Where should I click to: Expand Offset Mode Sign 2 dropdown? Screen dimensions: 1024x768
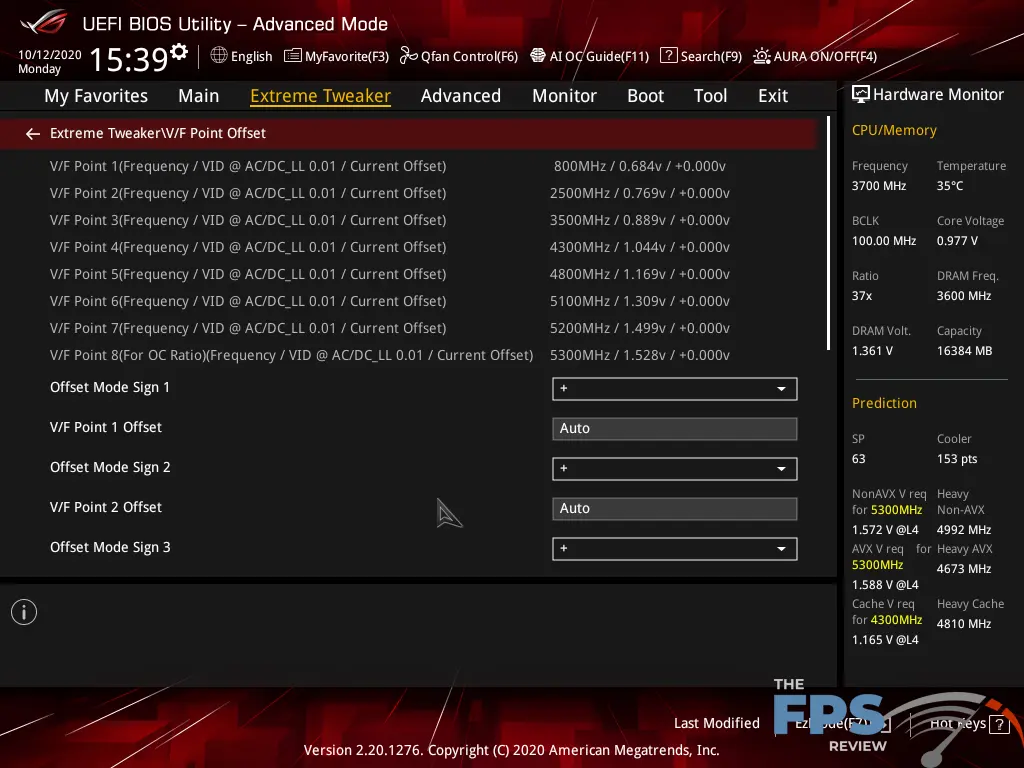pyautogui.click(x=675, y=468)
